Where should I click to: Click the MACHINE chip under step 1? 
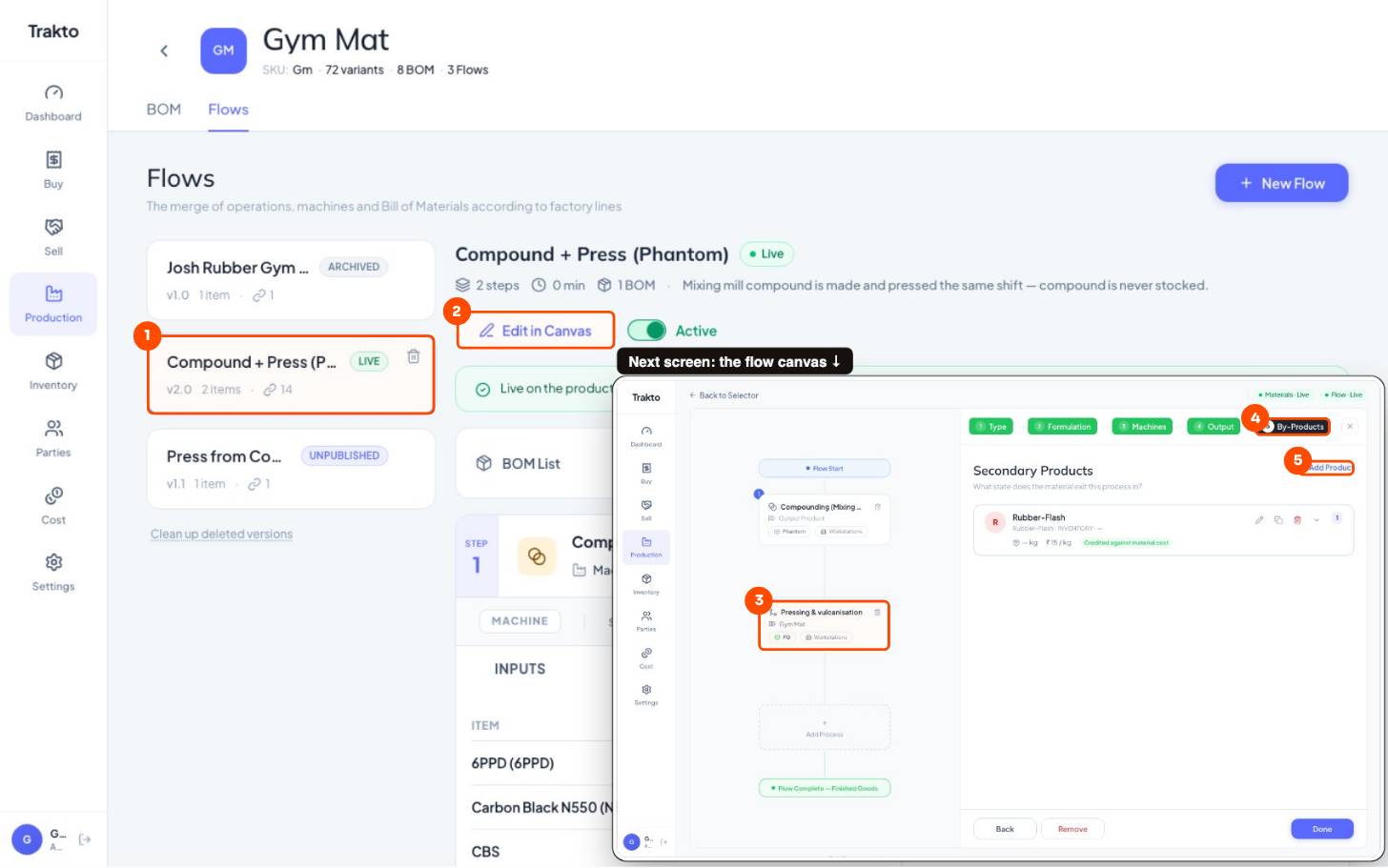[x=520, y=621]
